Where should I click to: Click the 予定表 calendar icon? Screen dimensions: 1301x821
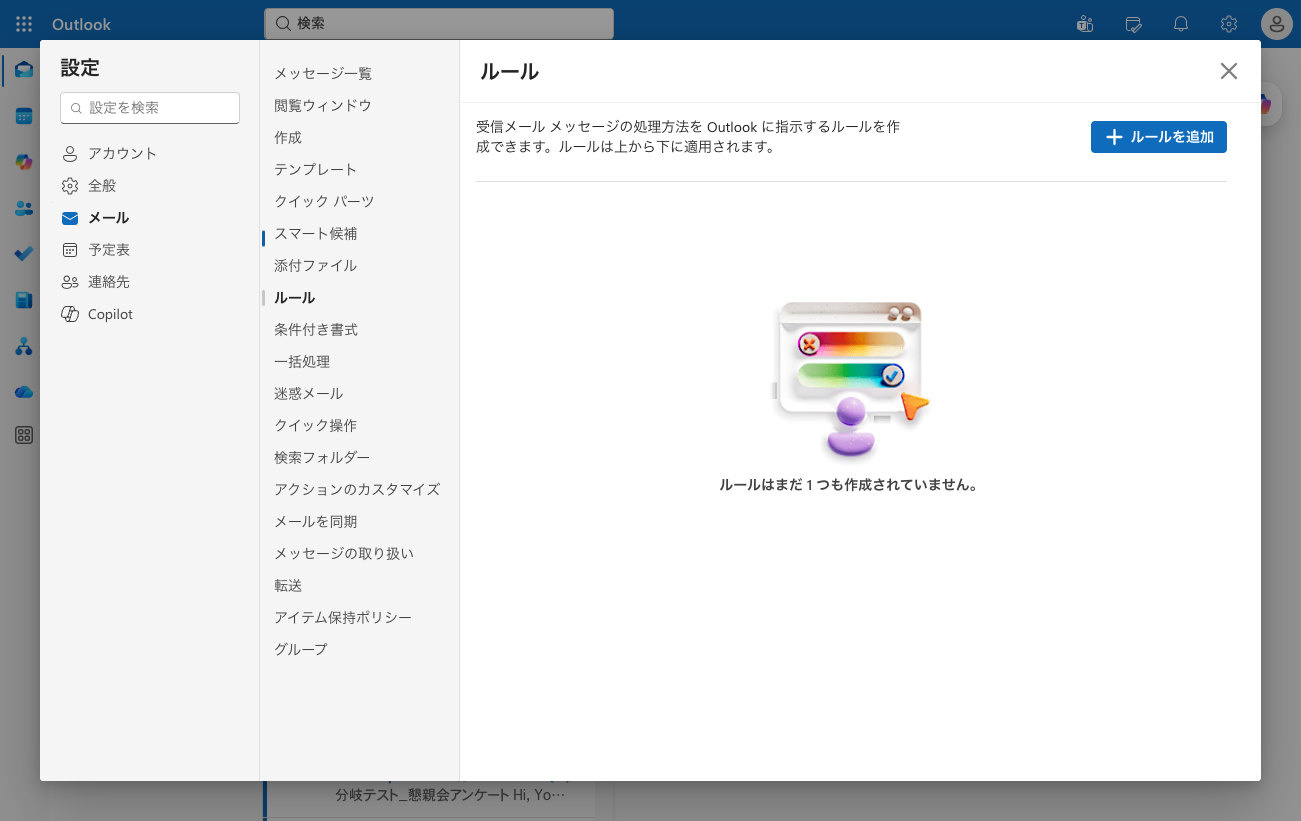point(70,250)
